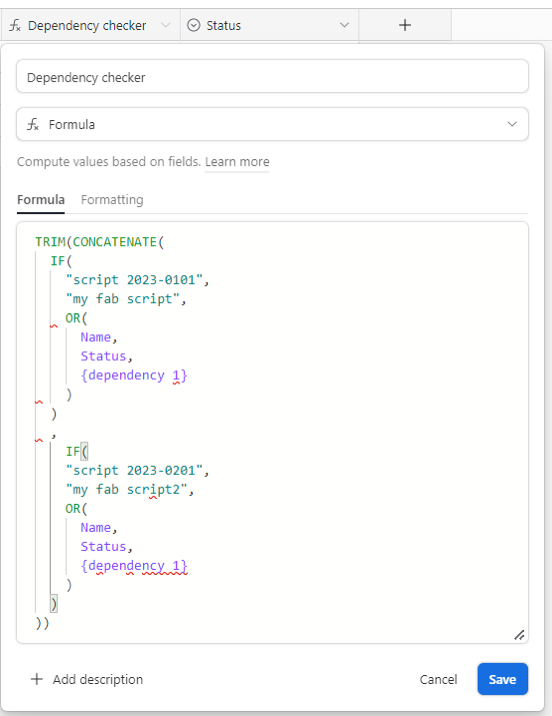Save the formula field
Screen dimensions: 552x716
[503, 679]
